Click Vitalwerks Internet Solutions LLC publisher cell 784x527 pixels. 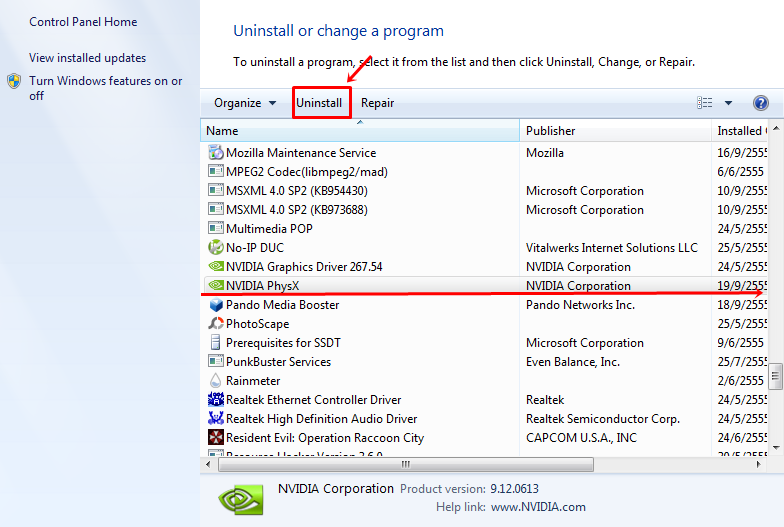[612, 248]
